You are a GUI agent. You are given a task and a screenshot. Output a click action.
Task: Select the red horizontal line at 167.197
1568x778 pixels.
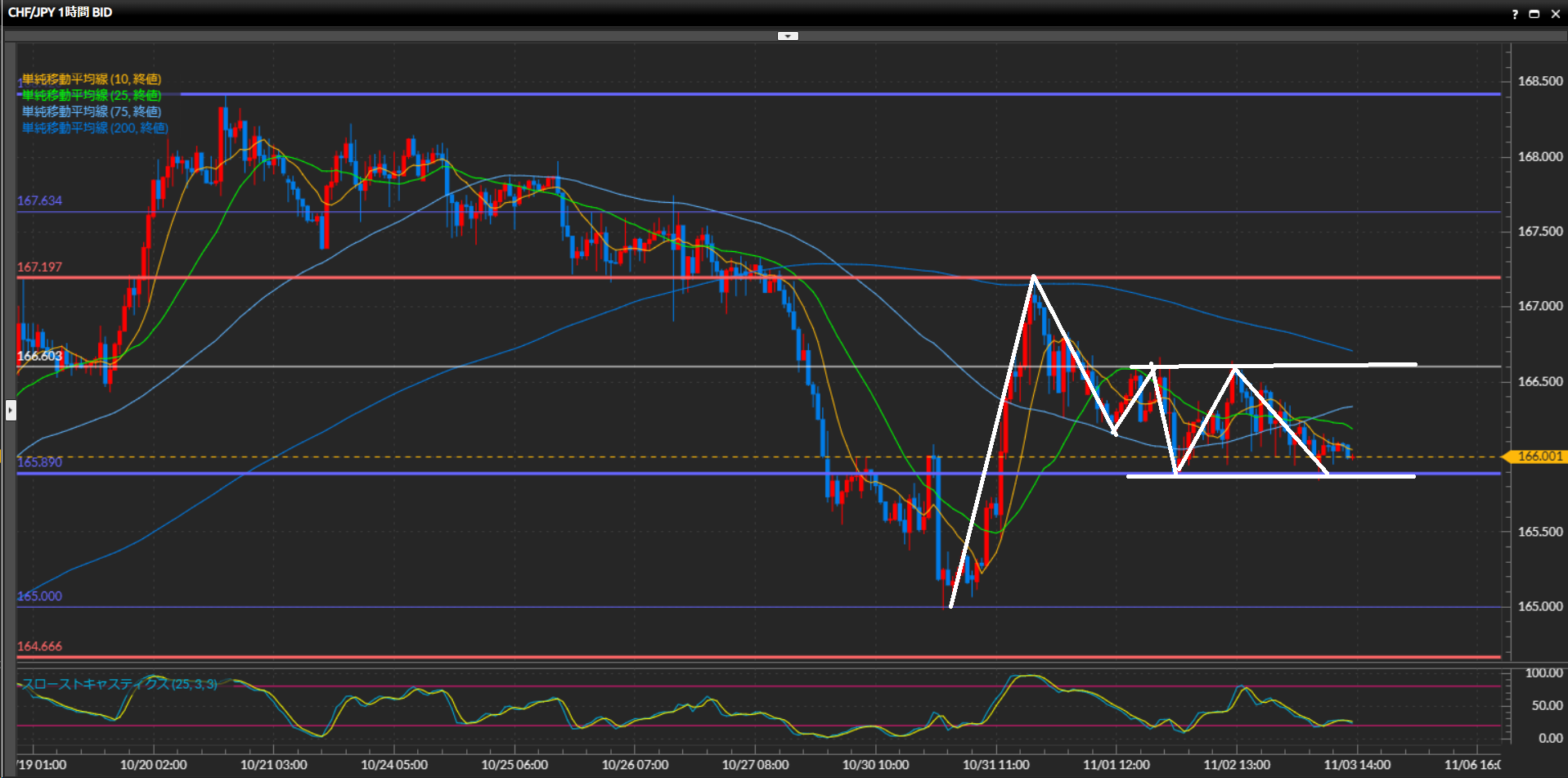coord(491,278)
